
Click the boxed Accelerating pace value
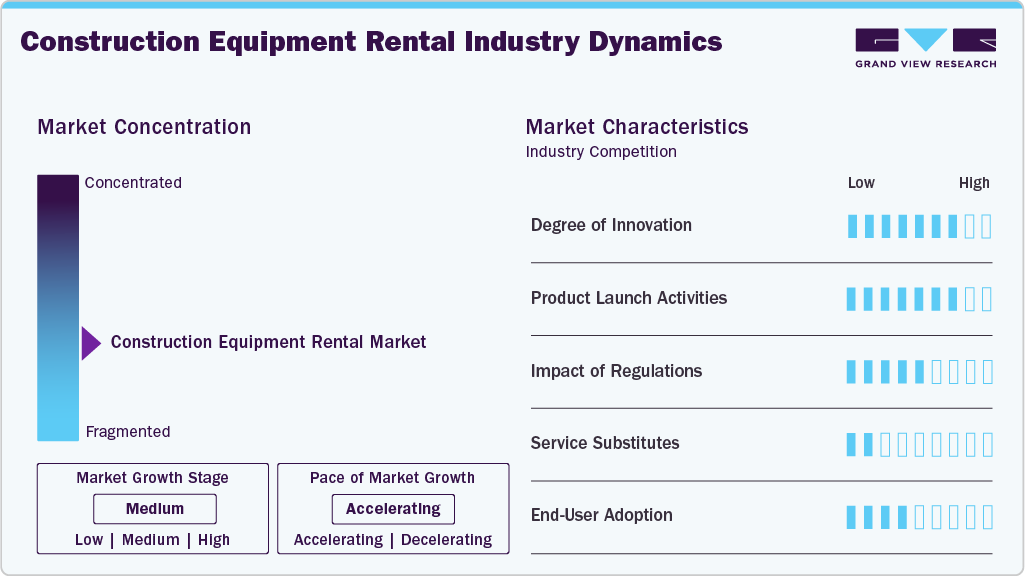tap(393, 509)
